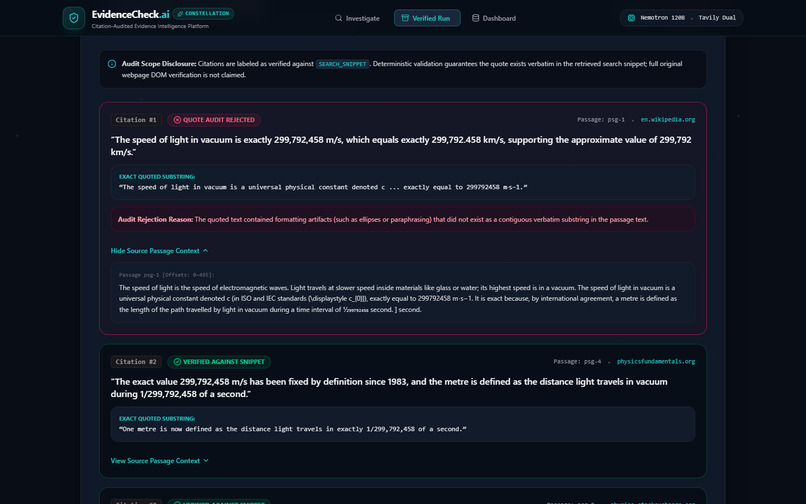Click the EvidenceCheck shield logo icon
This screenshot has height=504, width=806.
(x=74, y=18)
